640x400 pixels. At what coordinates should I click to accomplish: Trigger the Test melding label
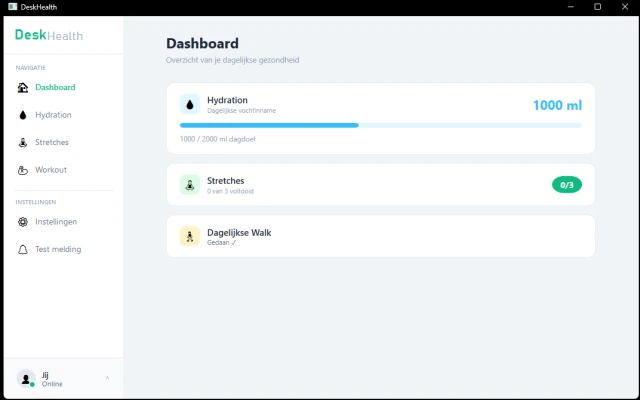(58, 249)
